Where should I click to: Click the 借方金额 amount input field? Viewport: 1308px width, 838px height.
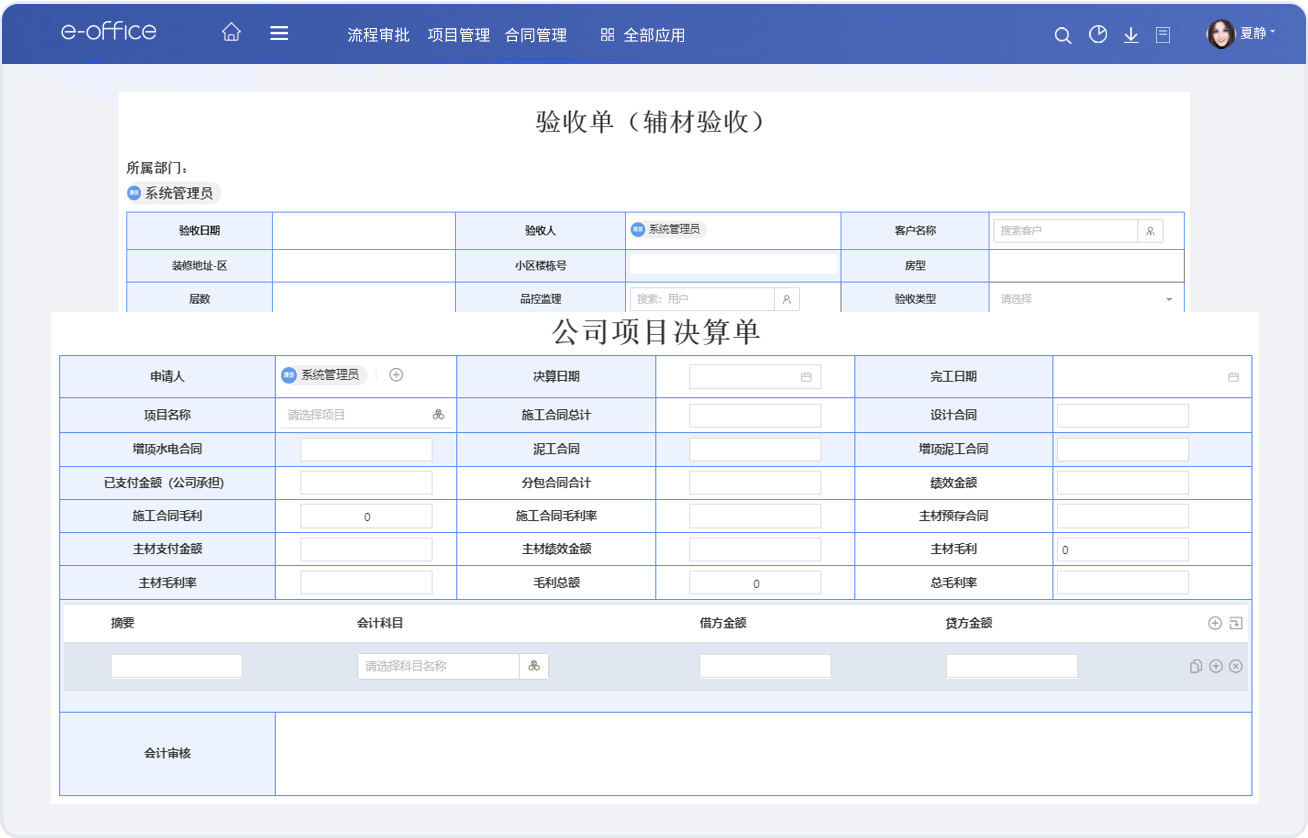tap(764, 666)
